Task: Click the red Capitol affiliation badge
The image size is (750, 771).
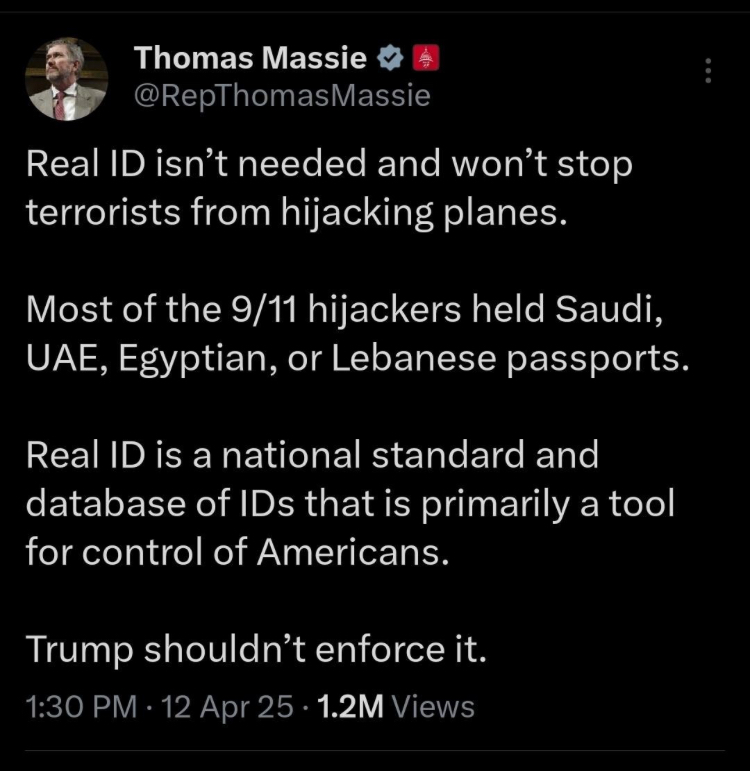Action: click(425, 58)
